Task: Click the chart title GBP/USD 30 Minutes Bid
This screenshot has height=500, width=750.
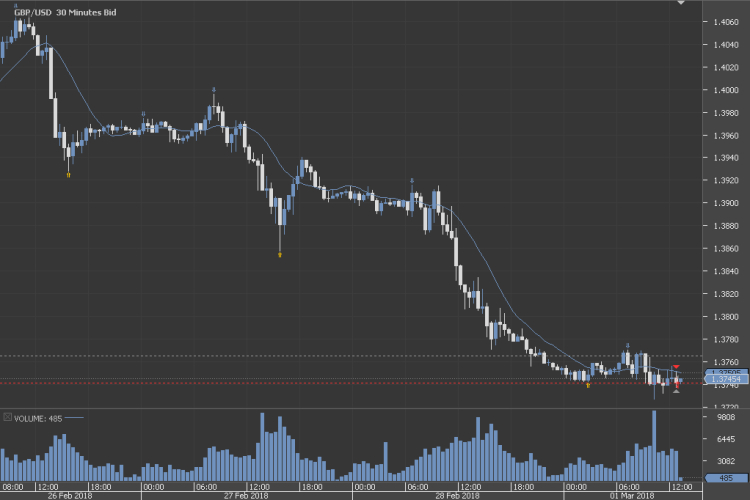Action: (65, 12)
